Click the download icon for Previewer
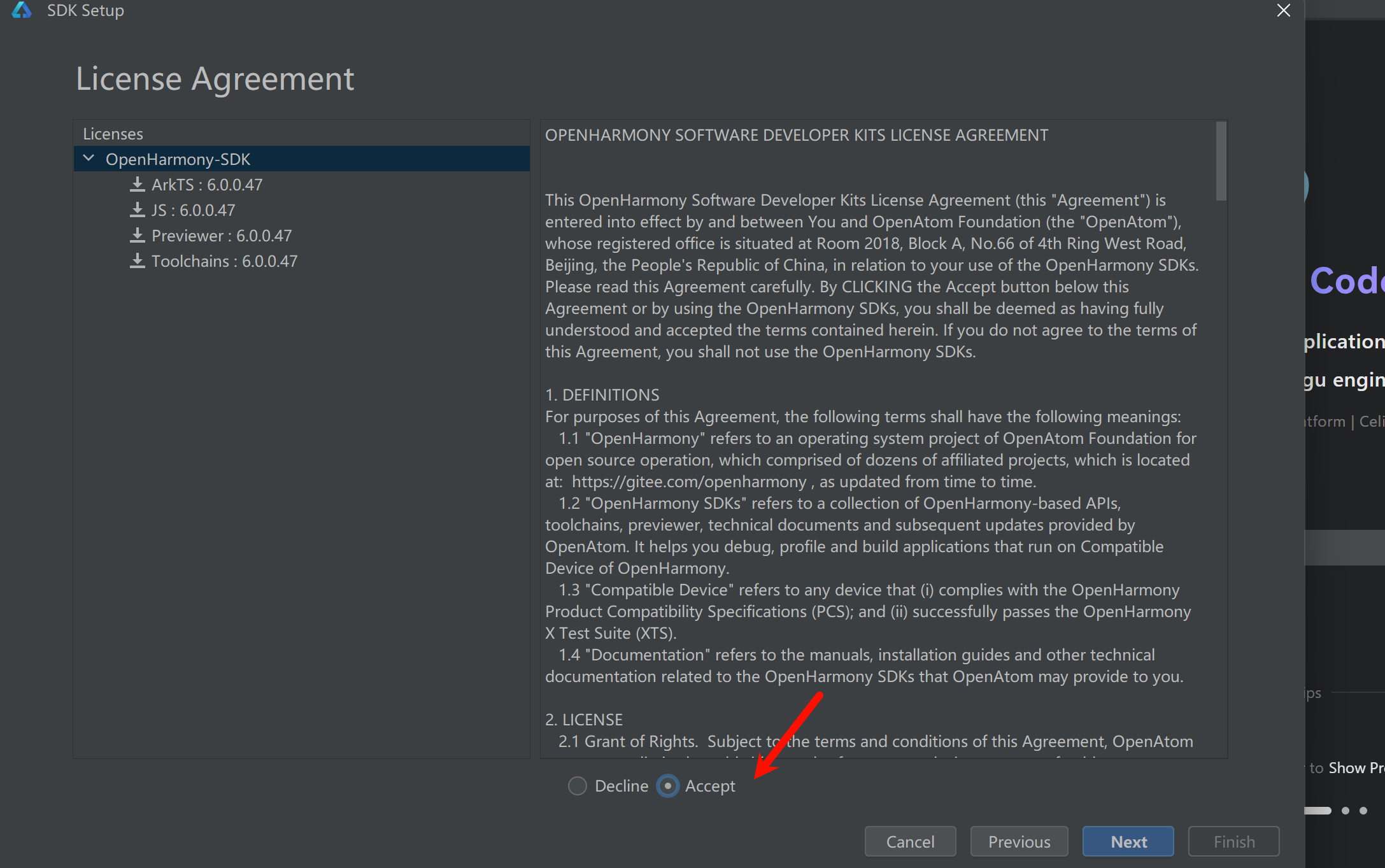This screenshot has height=868, width=1385. pyautogui.click(x=137, y=236)
